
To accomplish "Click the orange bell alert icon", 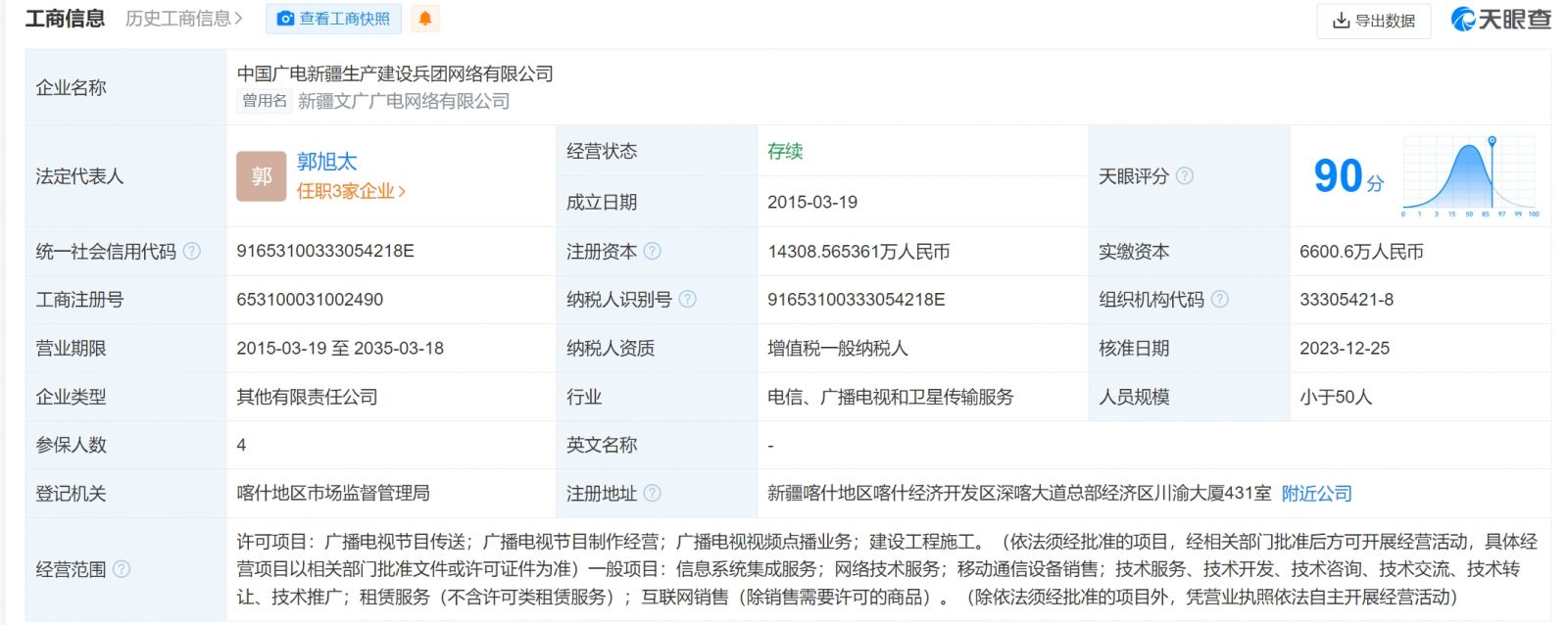I will 424,19.
